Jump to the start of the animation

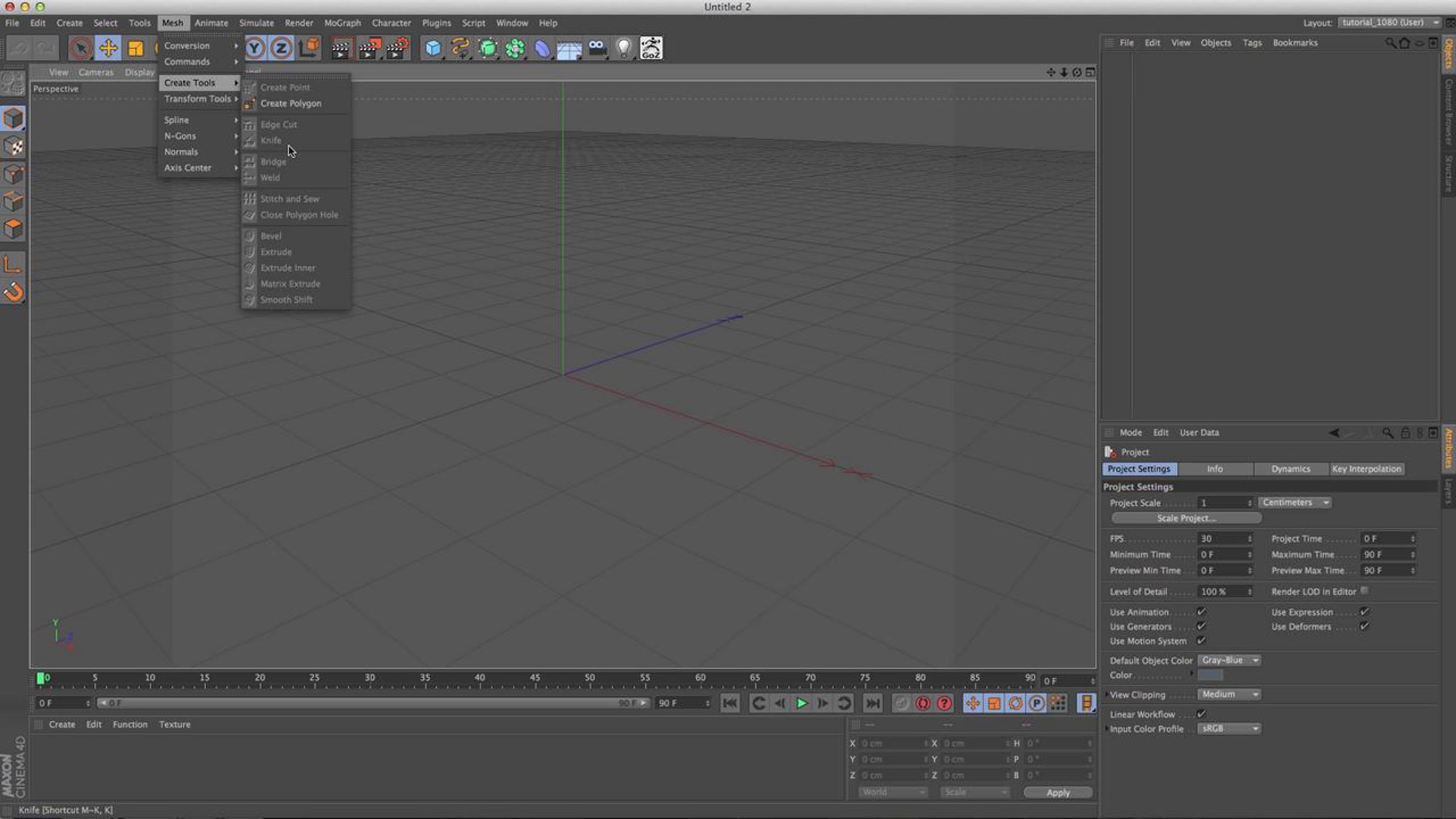(730, 703)
